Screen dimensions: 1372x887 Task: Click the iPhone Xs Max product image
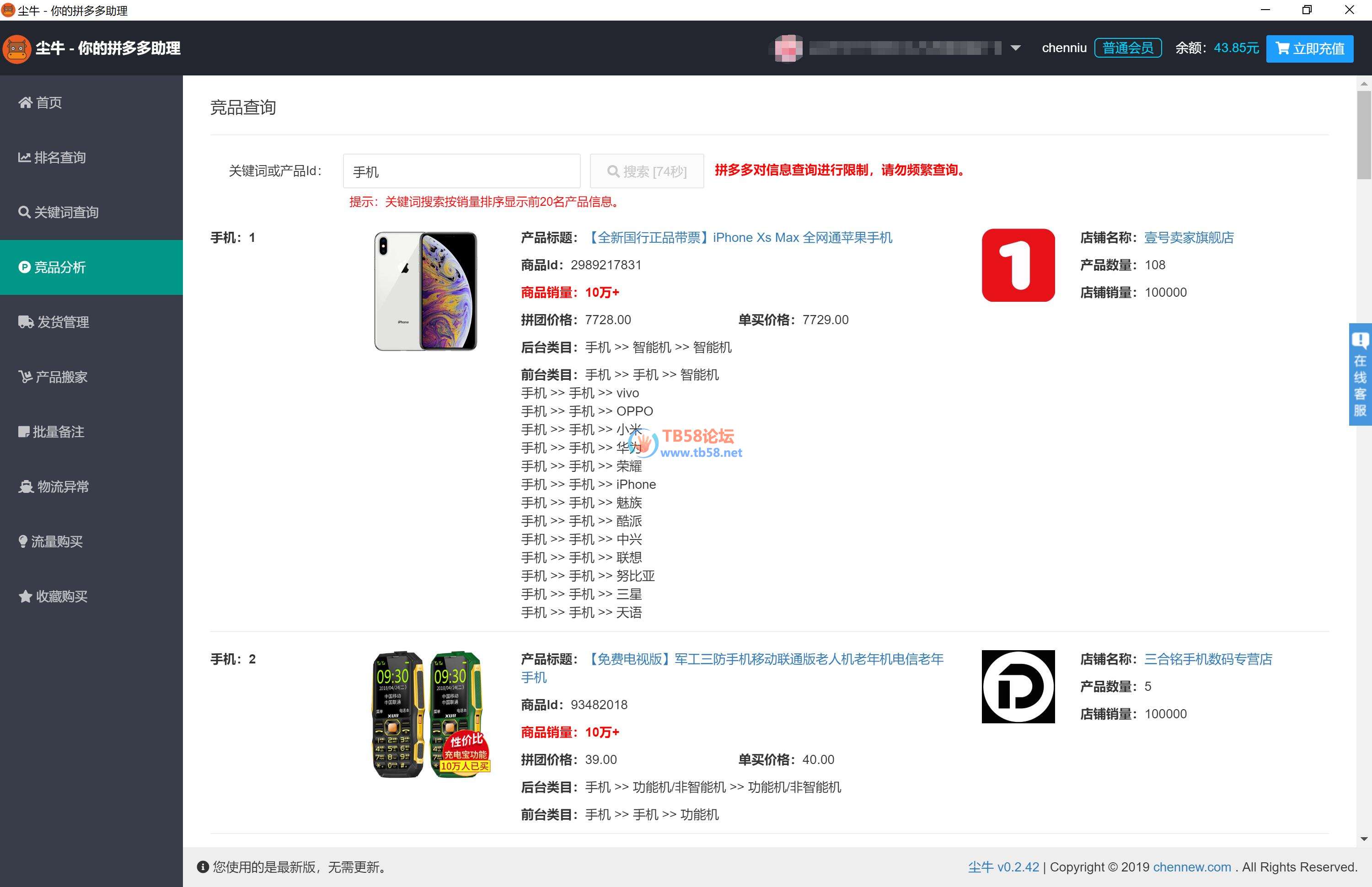coord(426,291)
